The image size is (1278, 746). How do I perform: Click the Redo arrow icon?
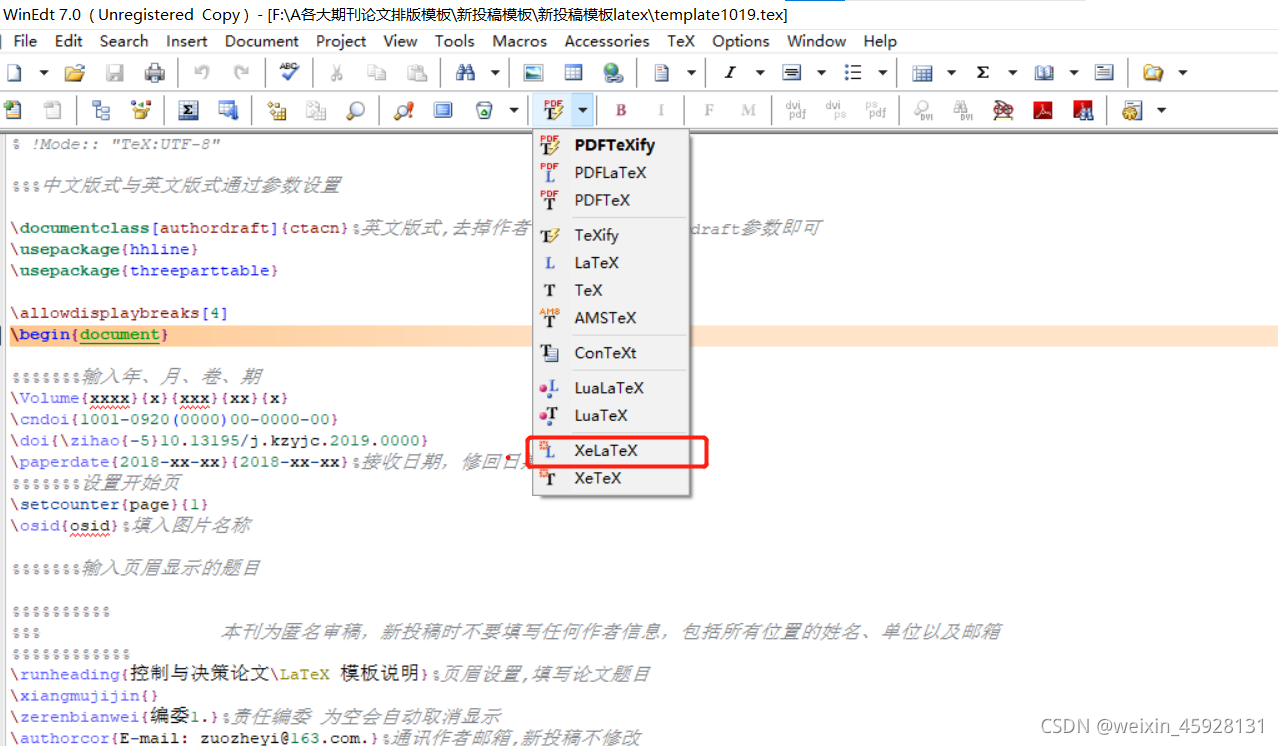(241, 73)
